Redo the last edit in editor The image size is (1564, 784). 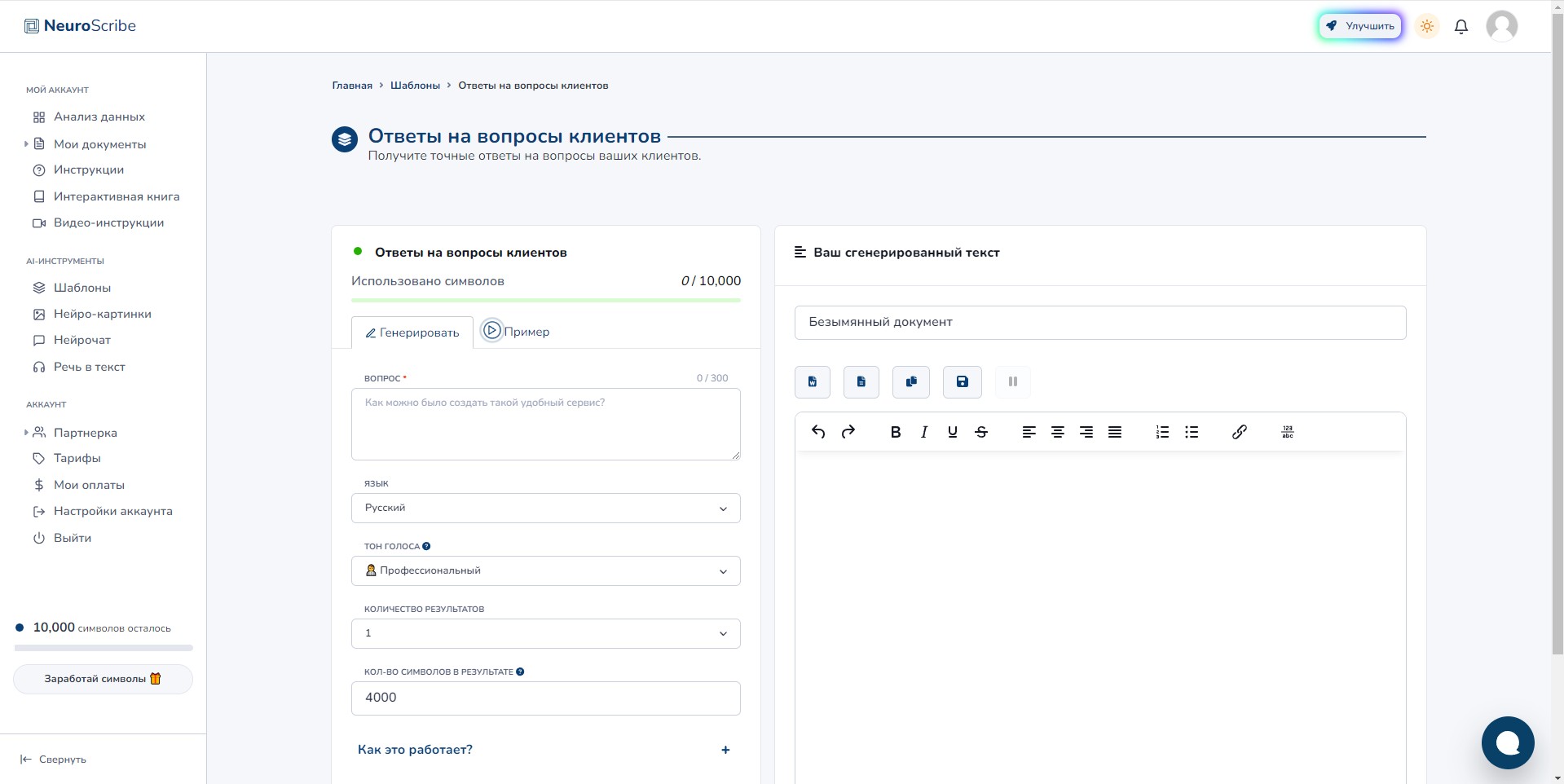click(848, 432)
